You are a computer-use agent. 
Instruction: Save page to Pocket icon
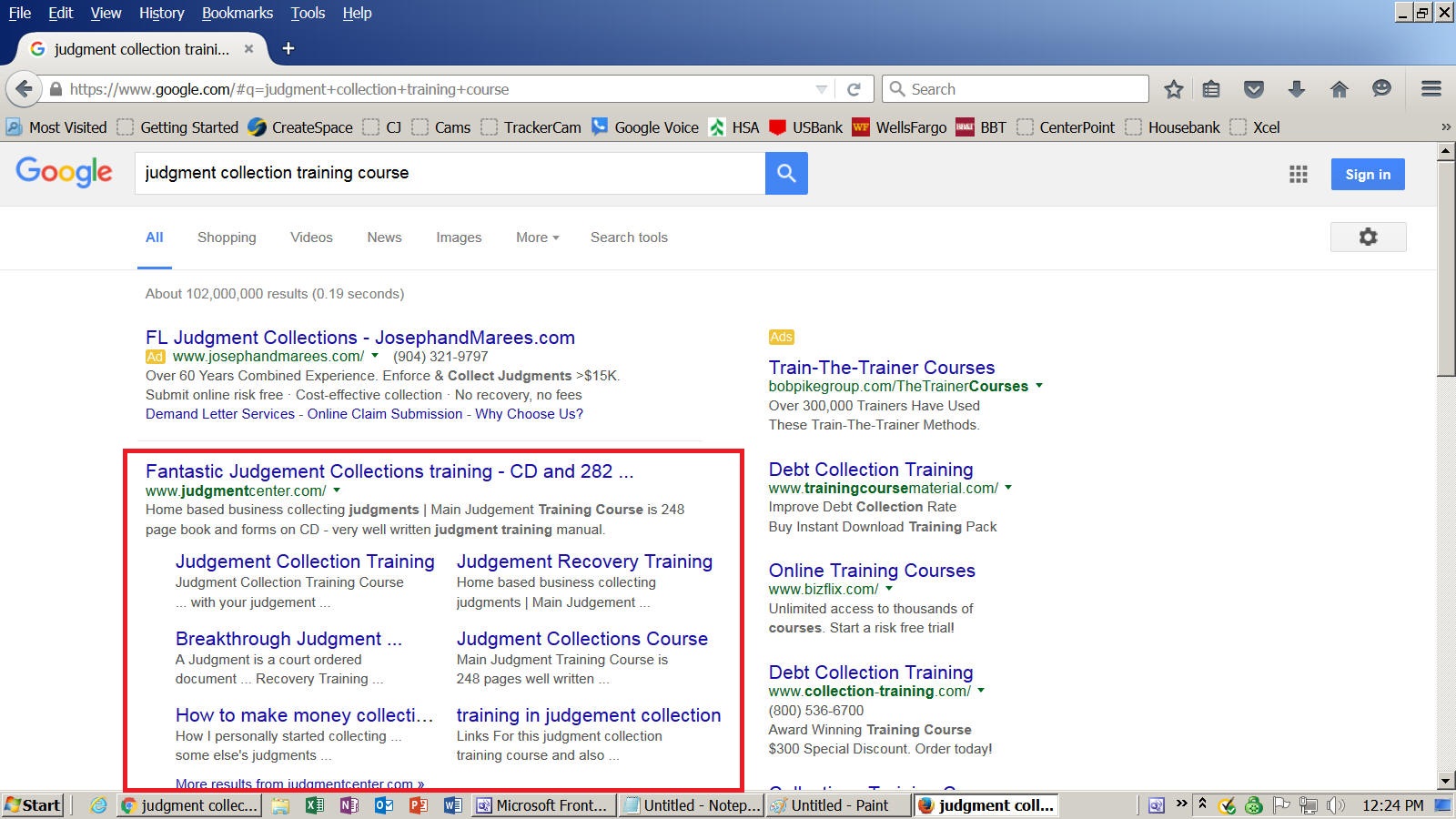pyautogui.click(x=1254, y=89)
